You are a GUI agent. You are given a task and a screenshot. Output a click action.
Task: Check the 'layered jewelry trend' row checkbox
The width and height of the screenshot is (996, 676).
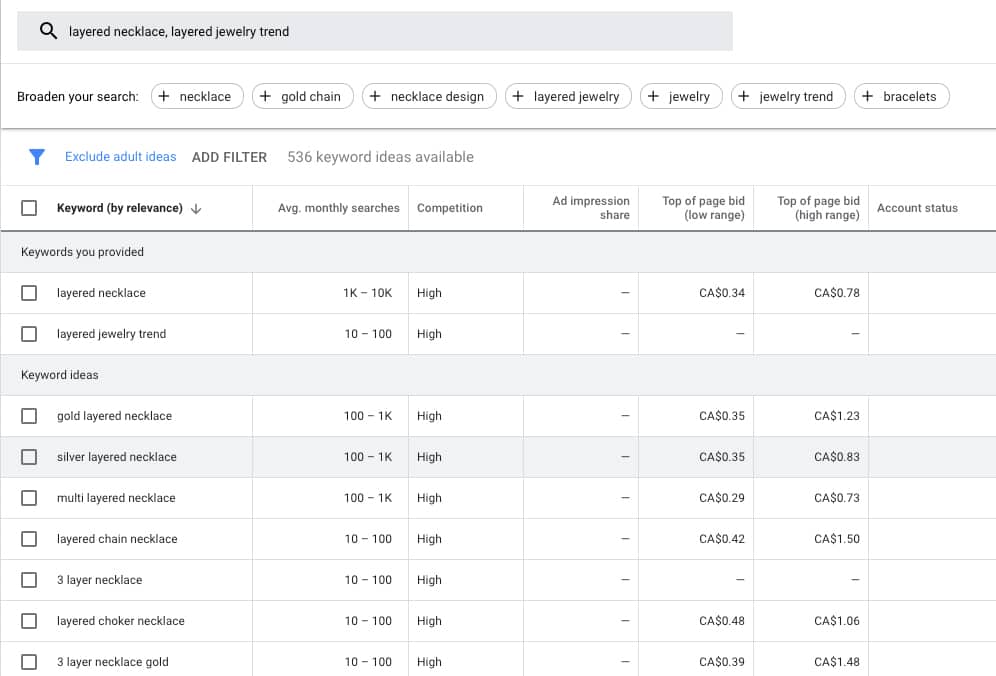[29, 334]
